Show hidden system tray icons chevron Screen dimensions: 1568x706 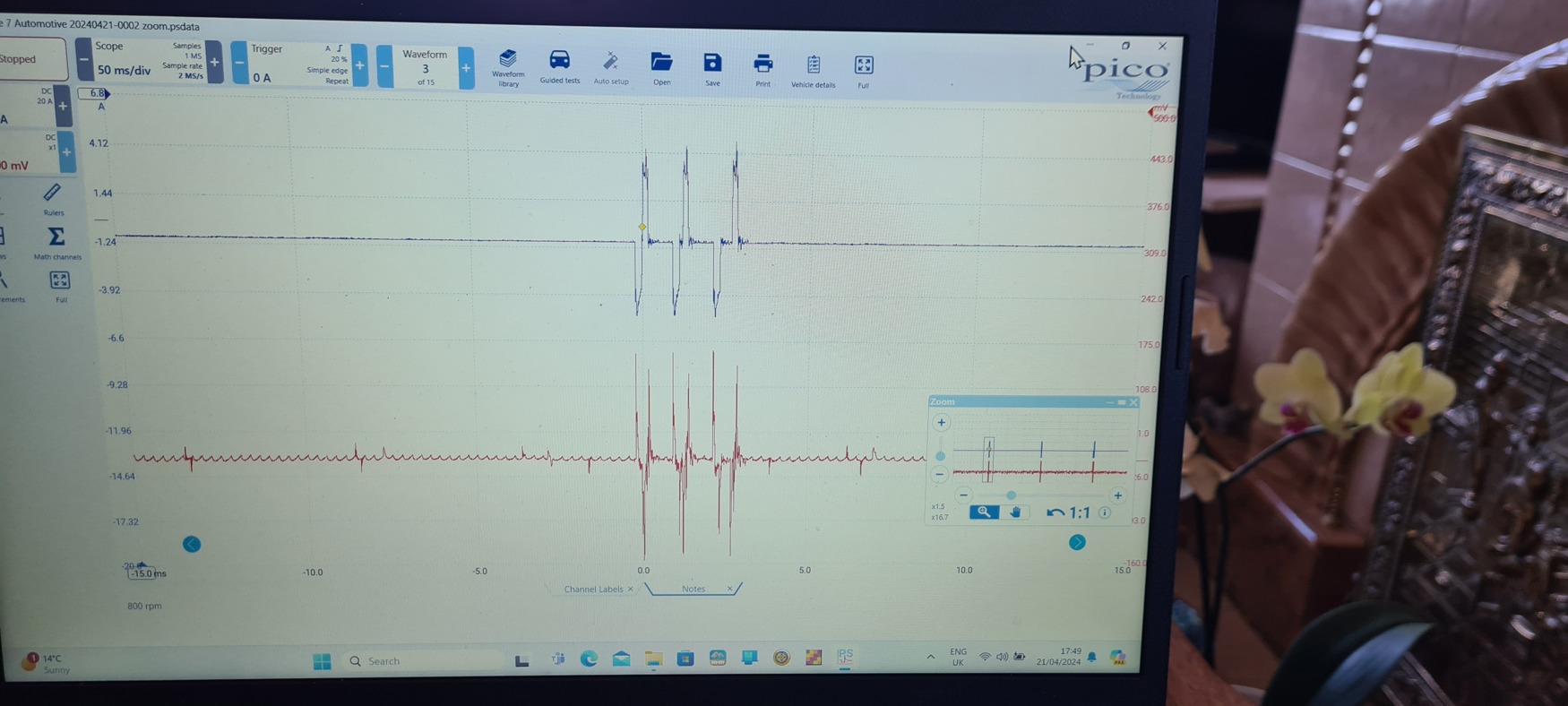click(x=930, y=657)
